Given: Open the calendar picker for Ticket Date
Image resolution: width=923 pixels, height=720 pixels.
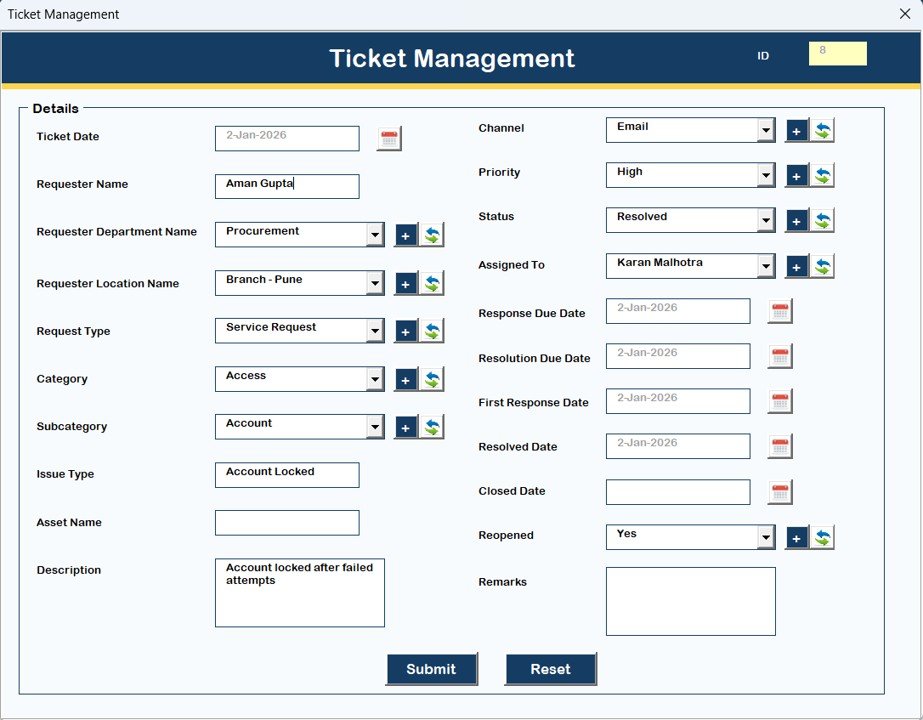Looking at the screenshot, I should pos(389,137).
